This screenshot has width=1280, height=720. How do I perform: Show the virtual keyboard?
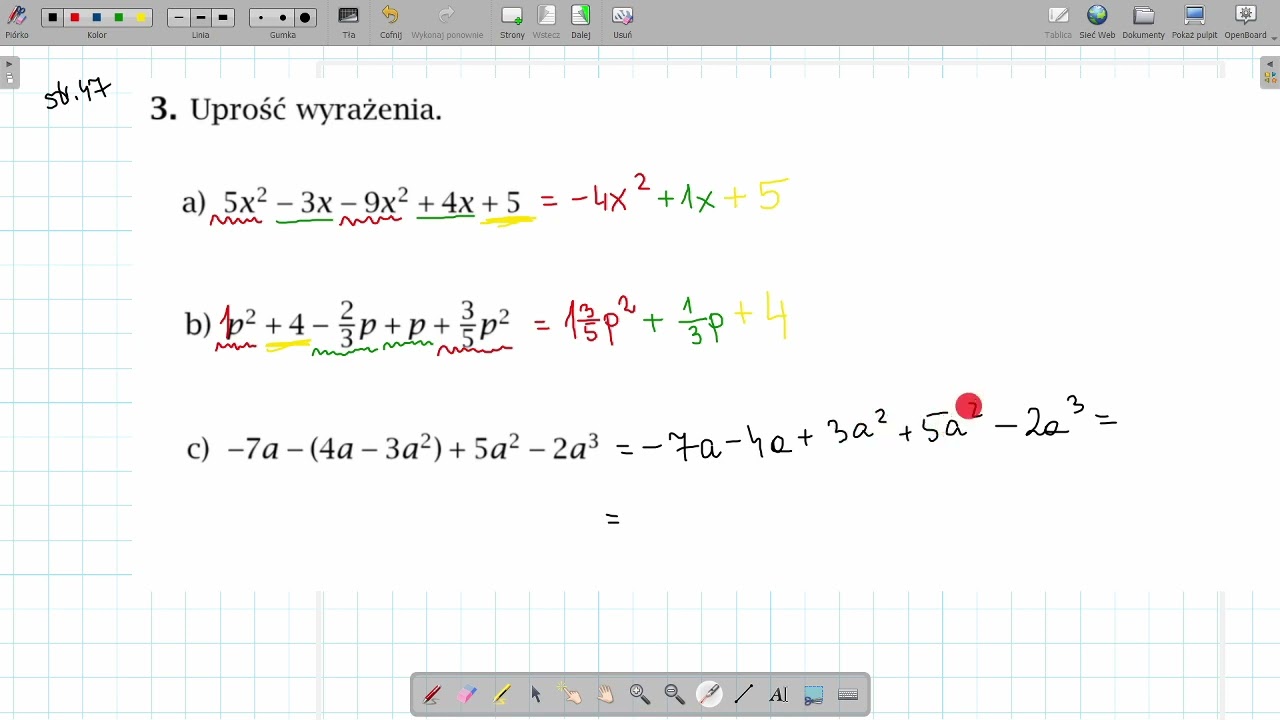848,694
